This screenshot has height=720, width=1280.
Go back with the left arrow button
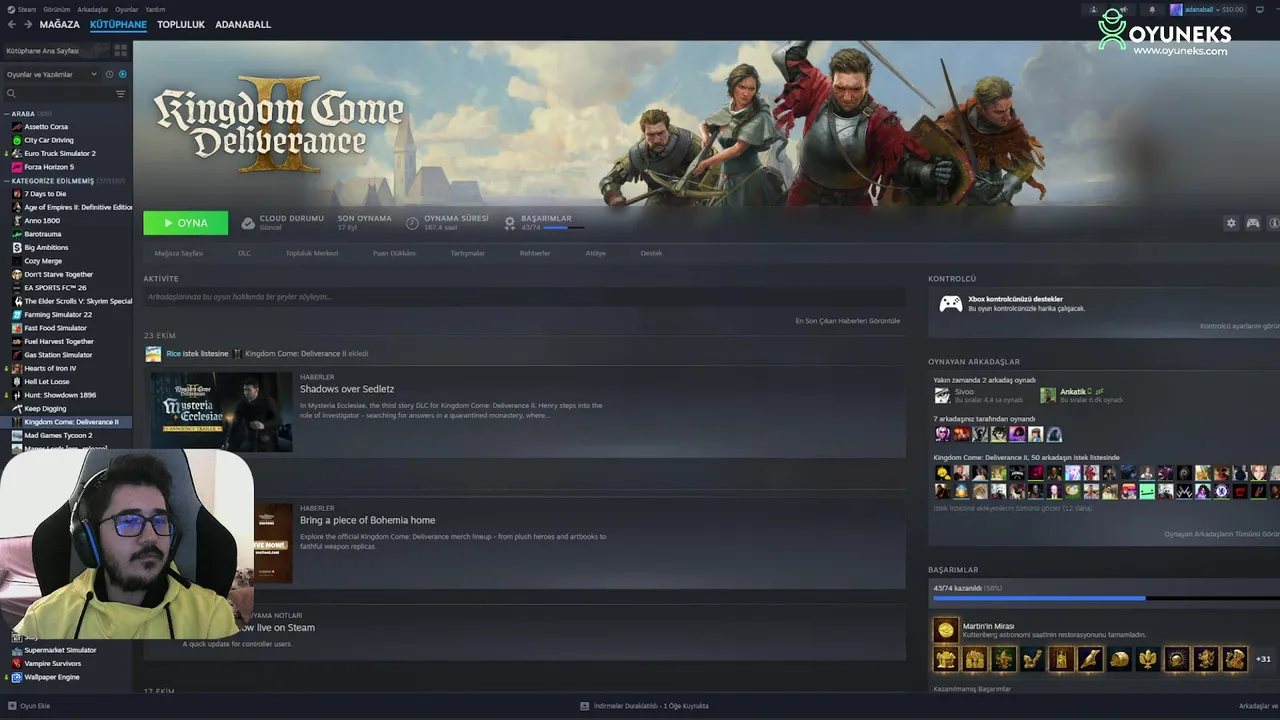click(12, 24)
